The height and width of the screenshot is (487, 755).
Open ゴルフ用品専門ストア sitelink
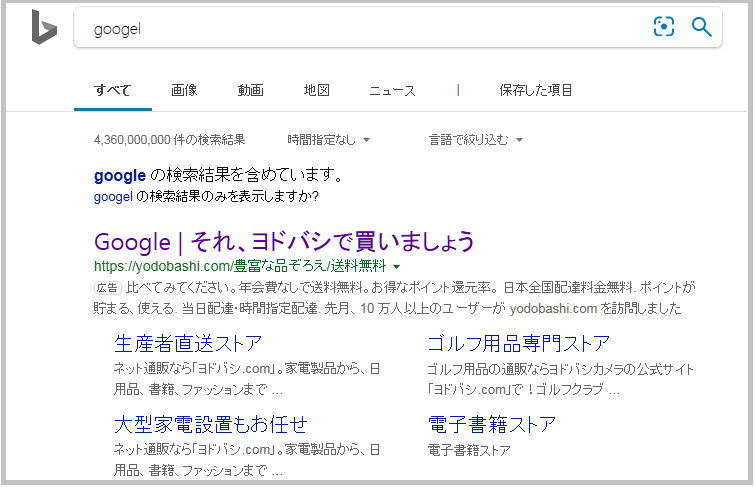pos(519,344)
